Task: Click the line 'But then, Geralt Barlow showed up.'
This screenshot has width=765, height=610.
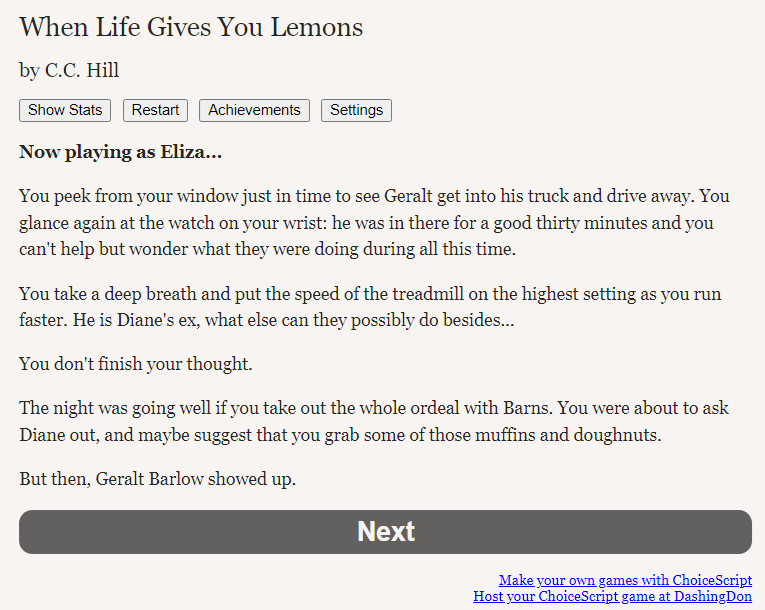Action: point(158,479)
